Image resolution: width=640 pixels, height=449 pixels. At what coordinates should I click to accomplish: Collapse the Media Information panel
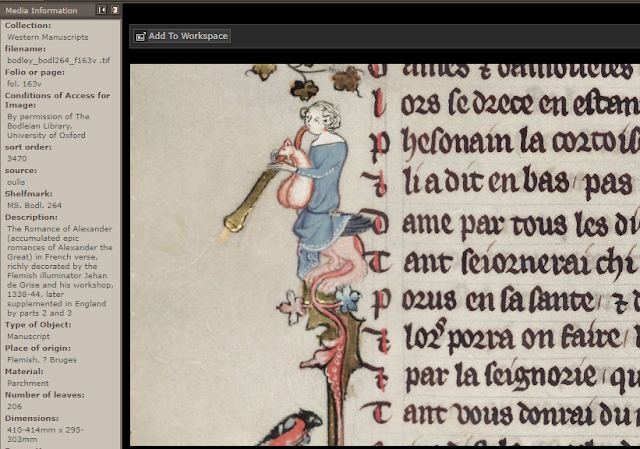click(x=102, y=10)
